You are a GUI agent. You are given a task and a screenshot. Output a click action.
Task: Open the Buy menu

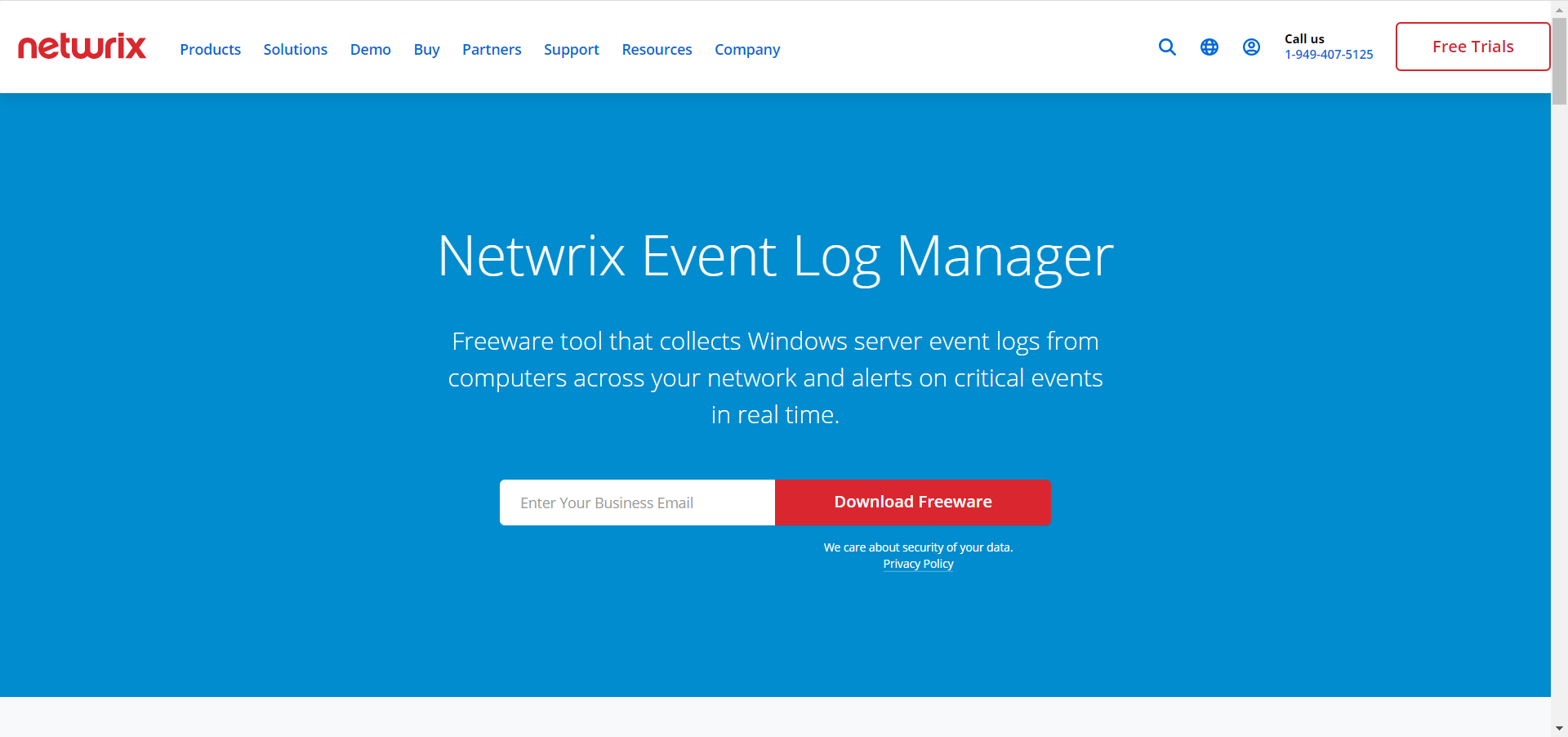[x=426, y=50]
